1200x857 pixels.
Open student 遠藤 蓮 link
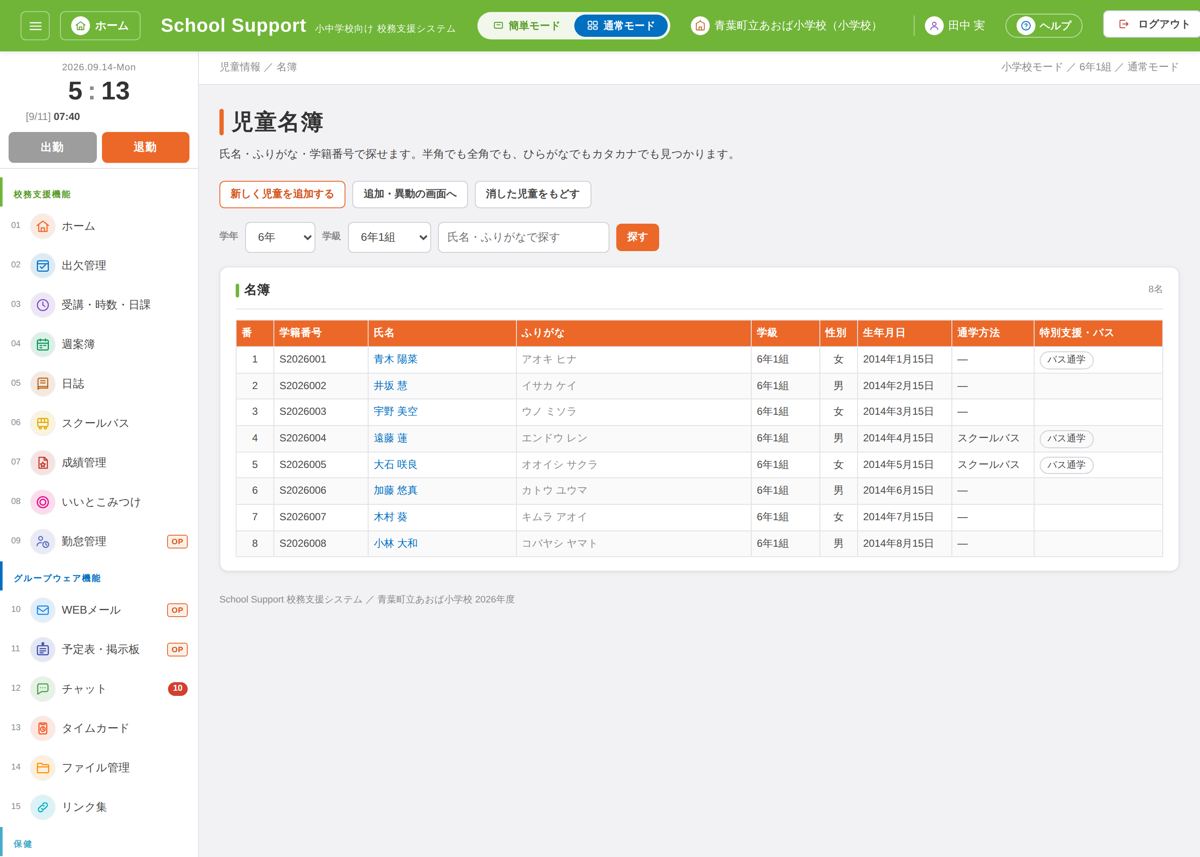(x=391, y=438)
